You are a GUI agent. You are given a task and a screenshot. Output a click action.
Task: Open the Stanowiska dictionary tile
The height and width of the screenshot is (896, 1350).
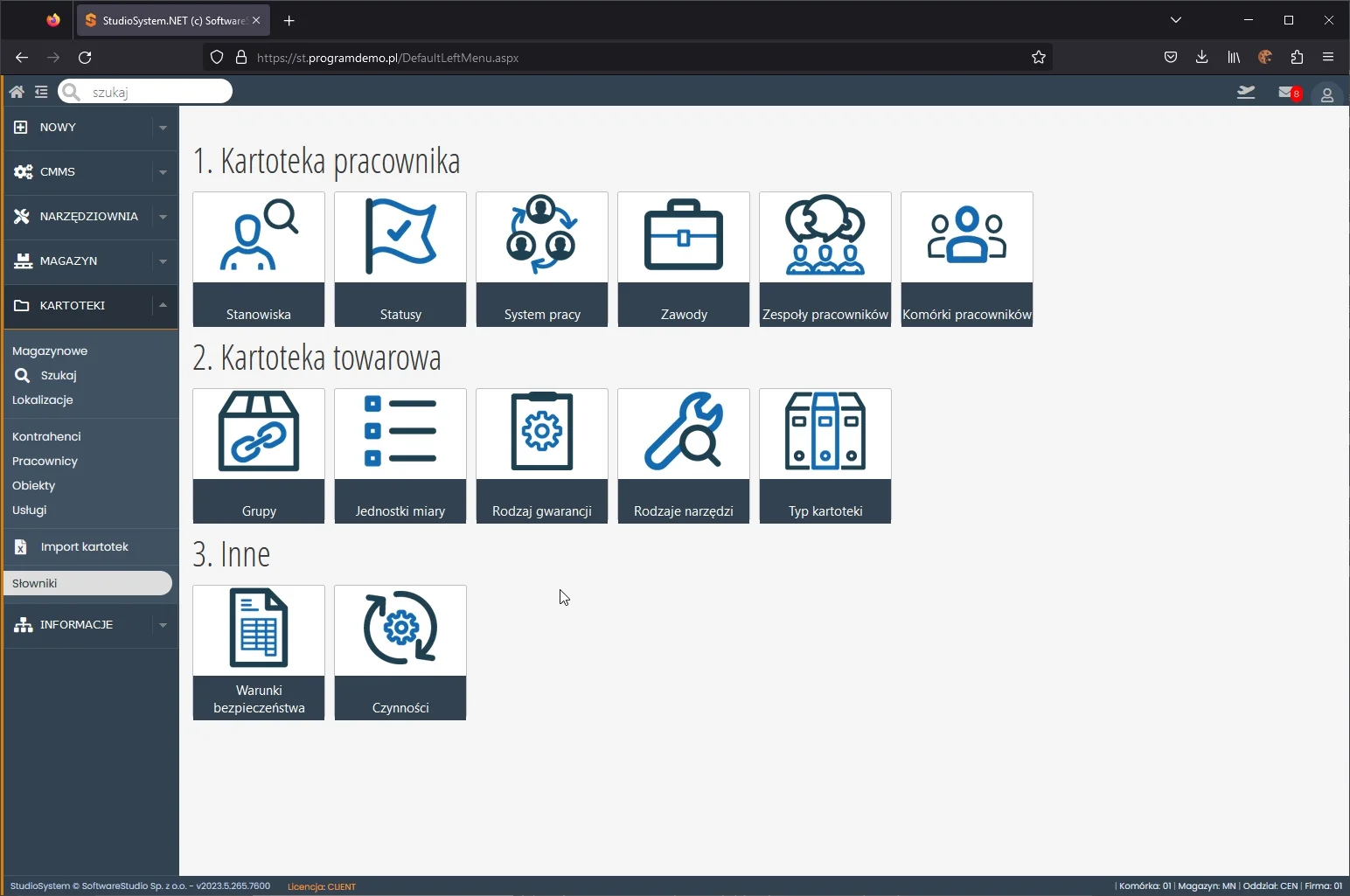tap(259, 259)
